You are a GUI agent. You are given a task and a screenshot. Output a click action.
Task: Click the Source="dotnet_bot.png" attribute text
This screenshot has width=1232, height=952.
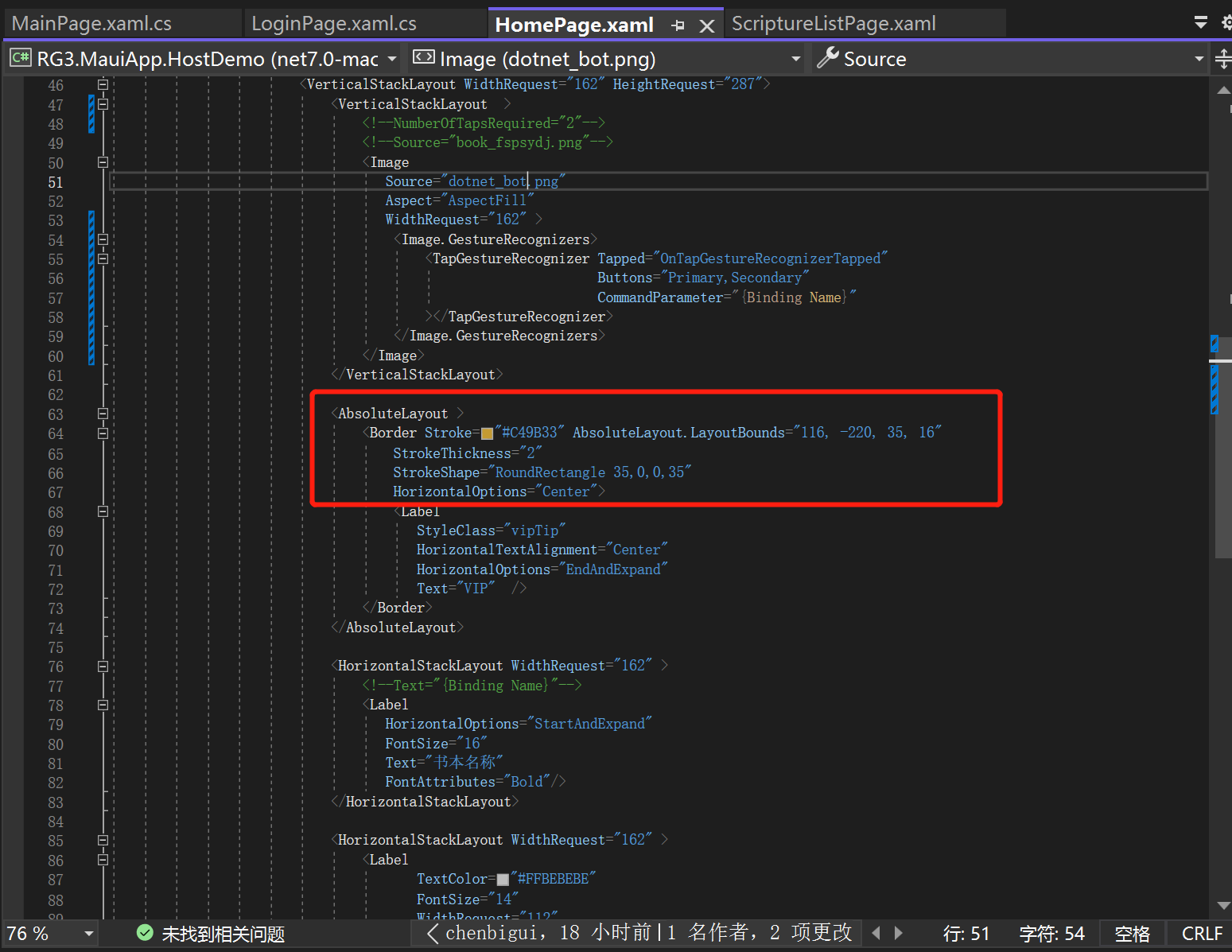coord(475,181)
